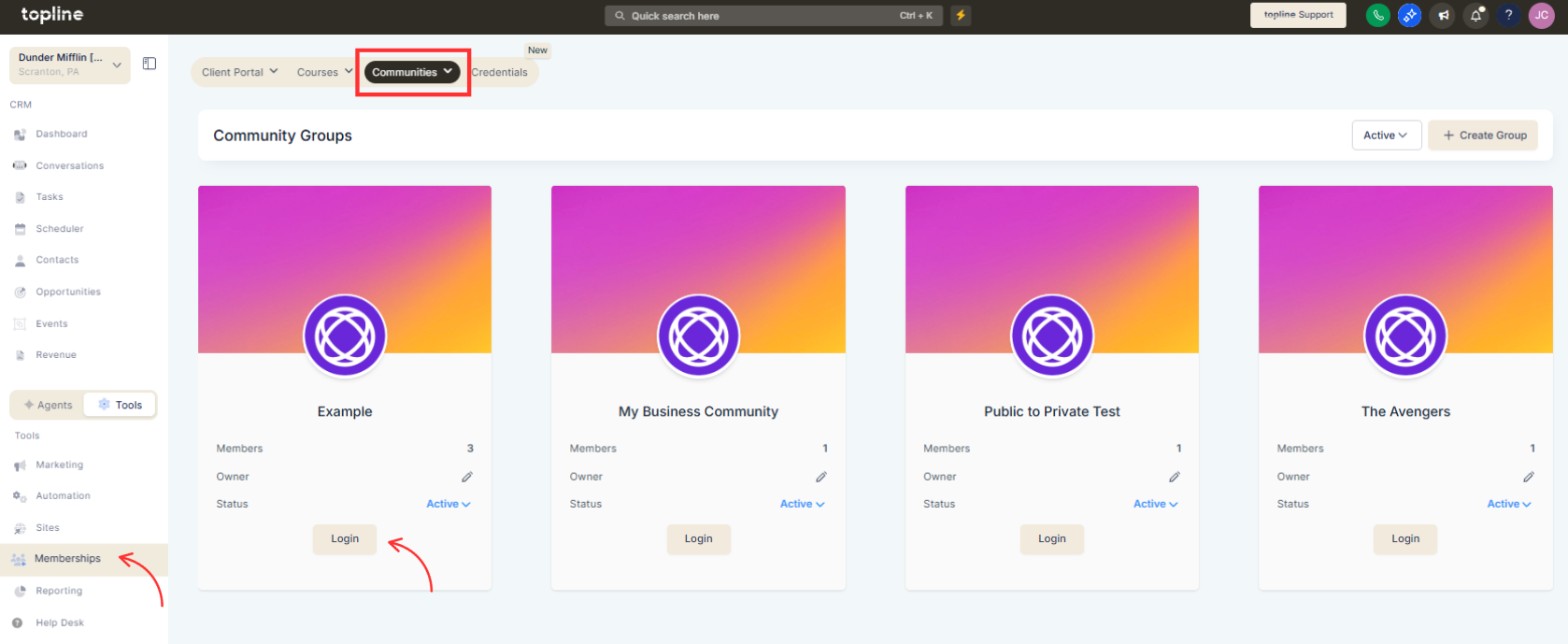Change Example group Active status dropdown

tap(449, 504)
